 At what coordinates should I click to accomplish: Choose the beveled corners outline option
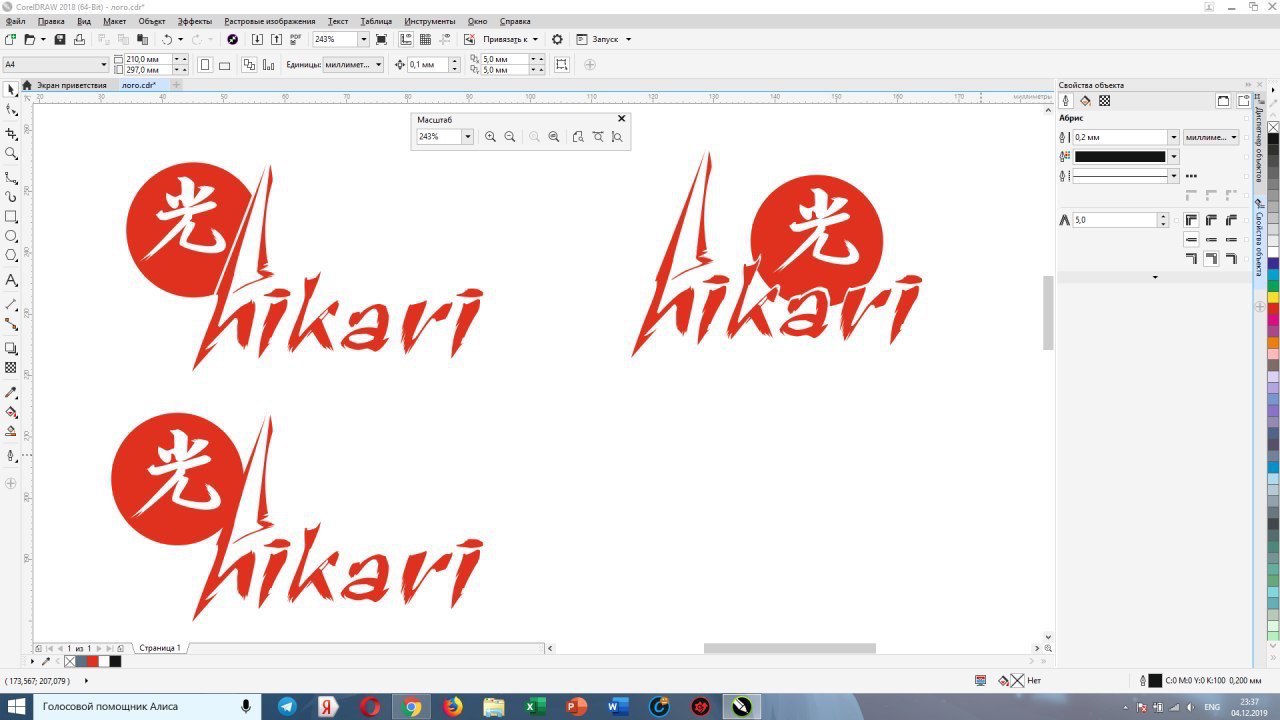tap(1231, 220)
